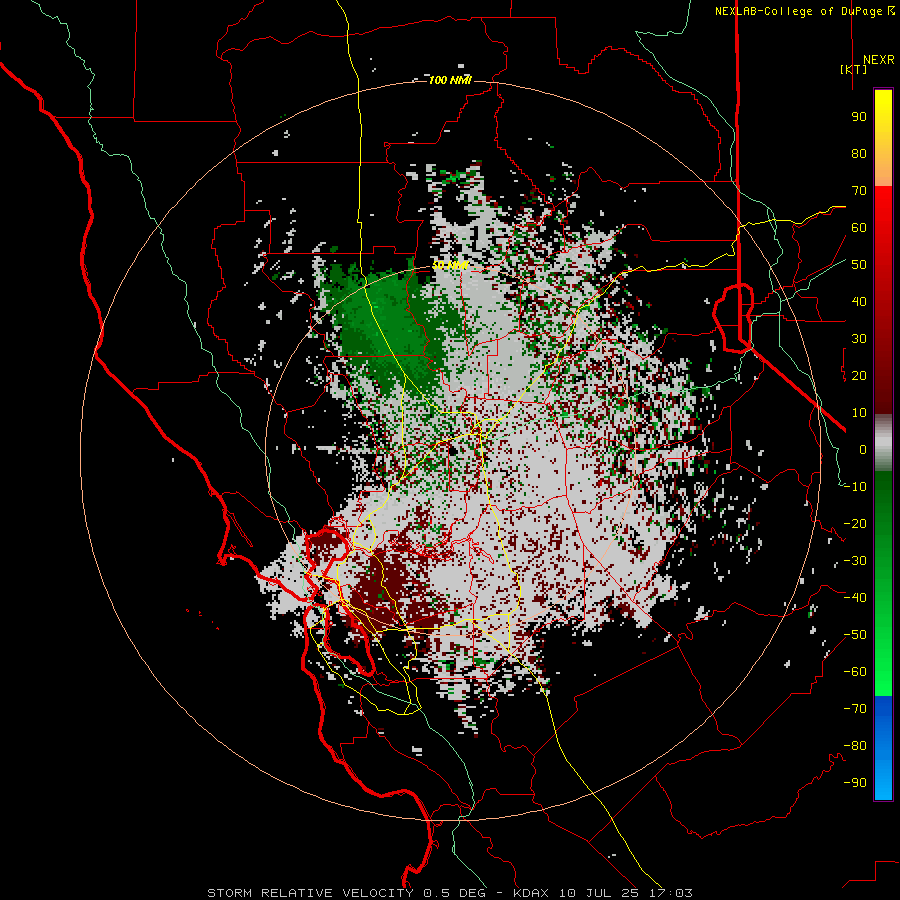Click the -50 value on velocity scale
Viewport: 900px width, 900px height.
tap(855, 635)
